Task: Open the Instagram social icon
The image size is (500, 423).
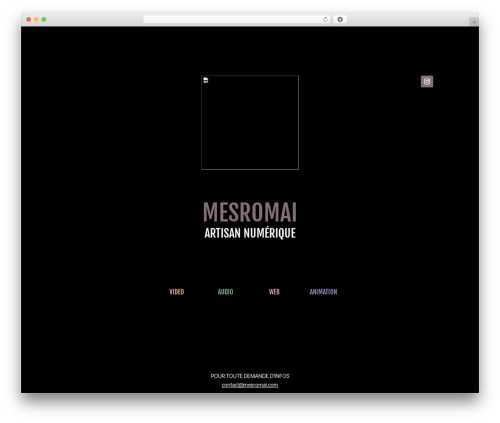Action: [427, 81]
